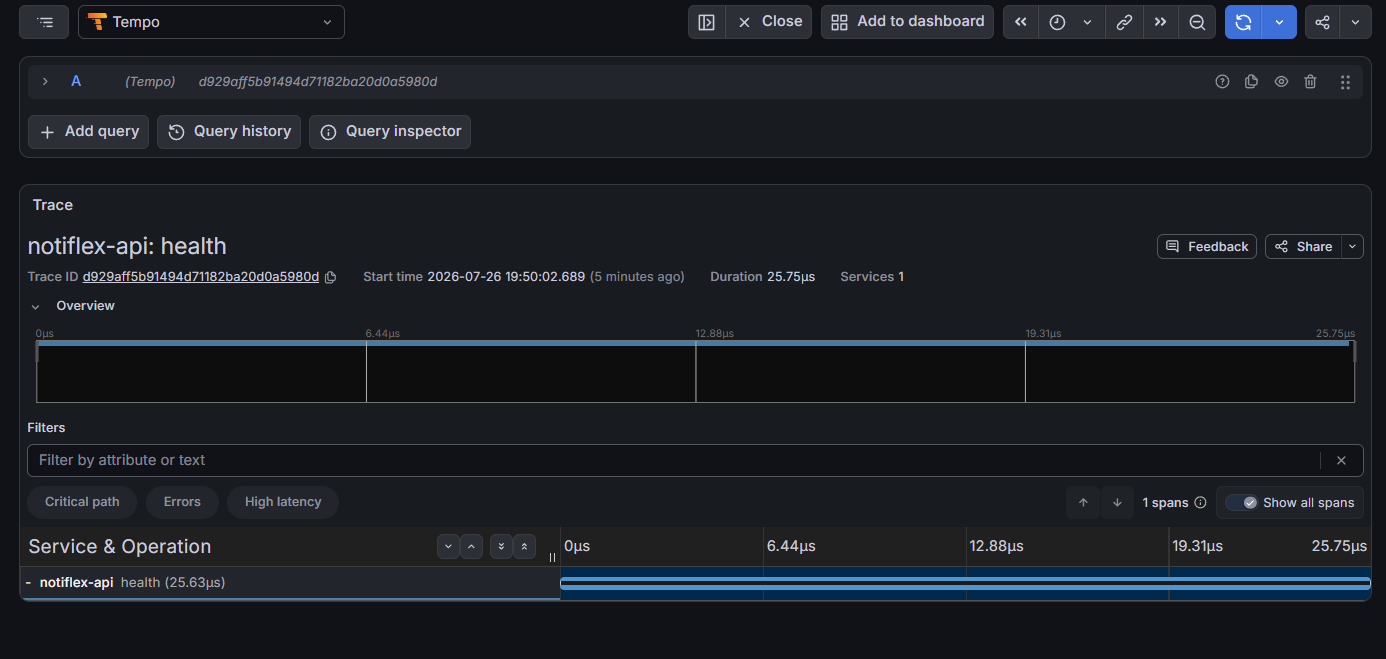This screenshot has height=659, width=1386.
Task: Click Add to dashboard button
Action: [x=907, y=22]
